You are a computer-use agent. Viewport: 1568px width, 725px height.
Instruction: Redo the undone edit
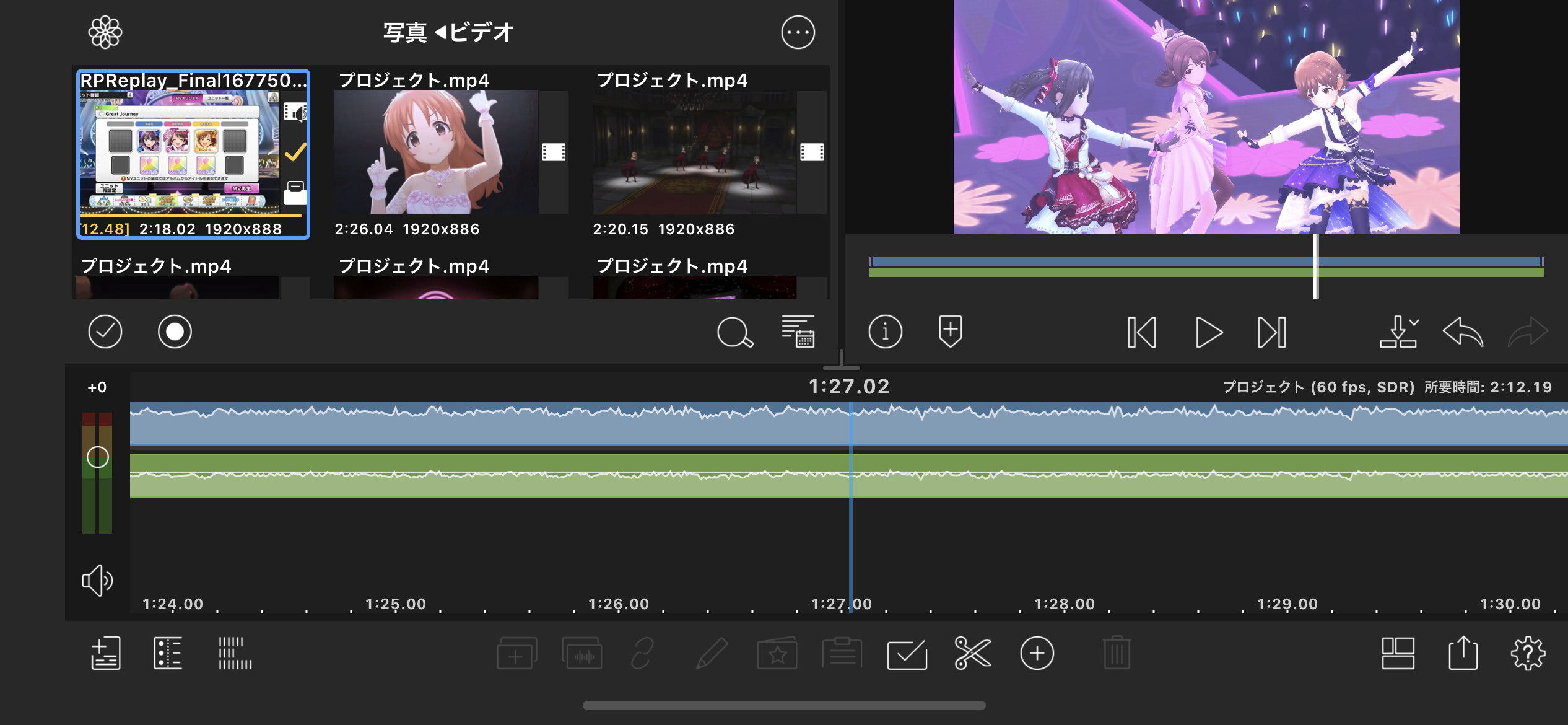(x=1528, y=332)
